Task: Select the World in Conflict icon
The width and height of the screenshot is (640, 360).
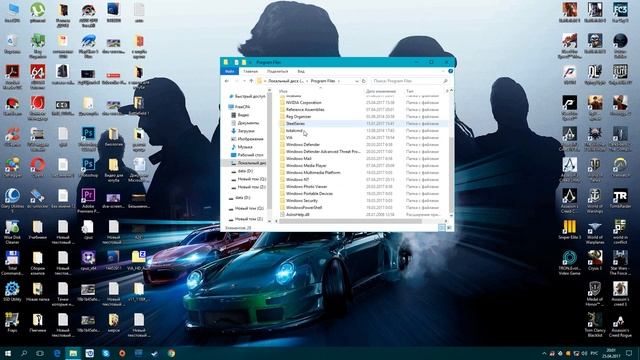Action: click(x=620, y=231)
